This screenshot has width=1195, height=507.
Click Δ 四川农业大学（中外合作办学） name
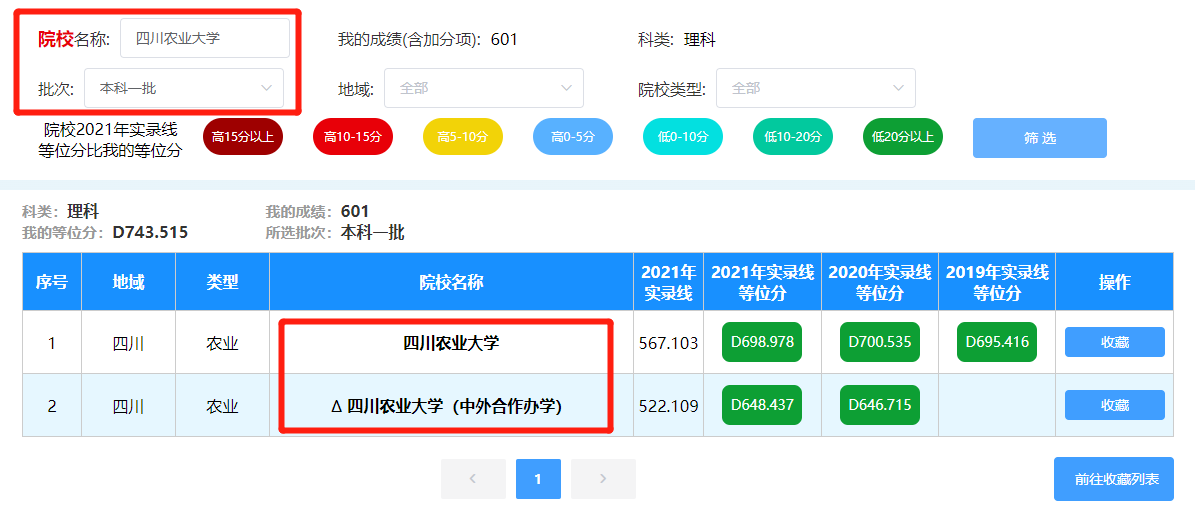[447, 407]
